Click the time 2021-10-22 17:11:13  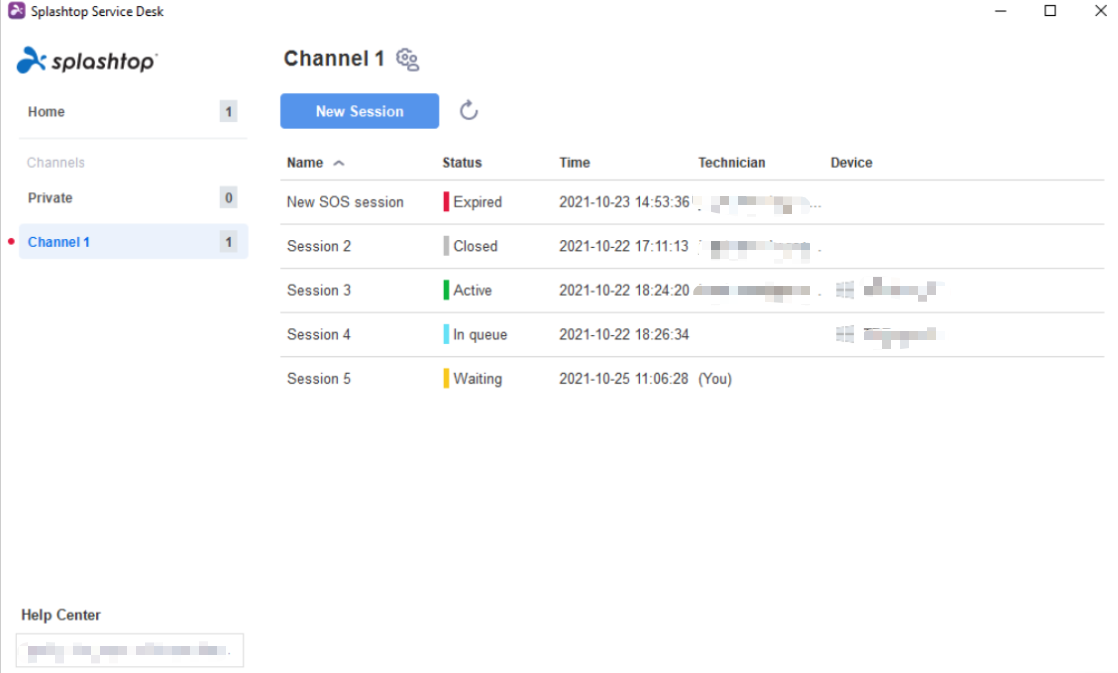coord(624,246)
